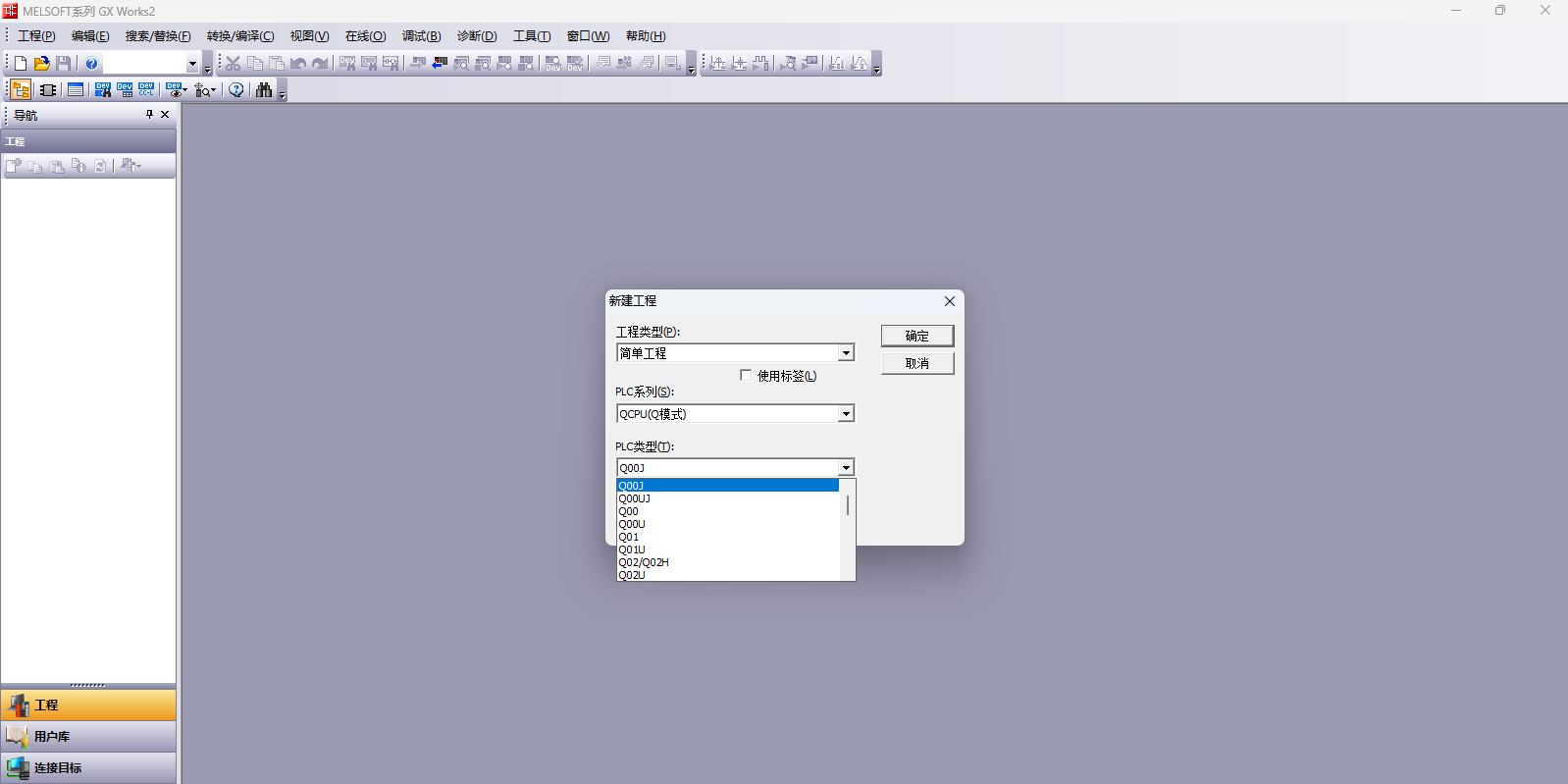Click the Copy icon in toolbar

255,63
